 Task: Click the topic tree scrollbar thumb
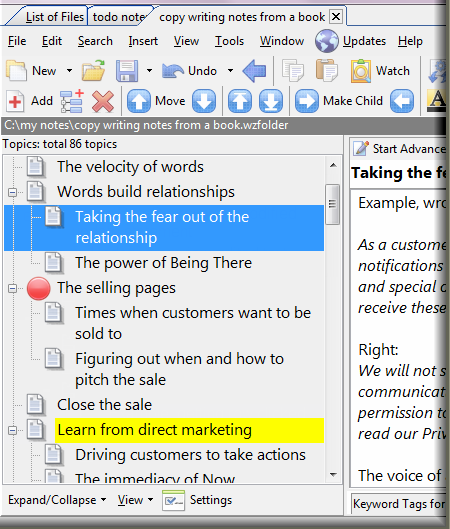click(x=333, y=204)
